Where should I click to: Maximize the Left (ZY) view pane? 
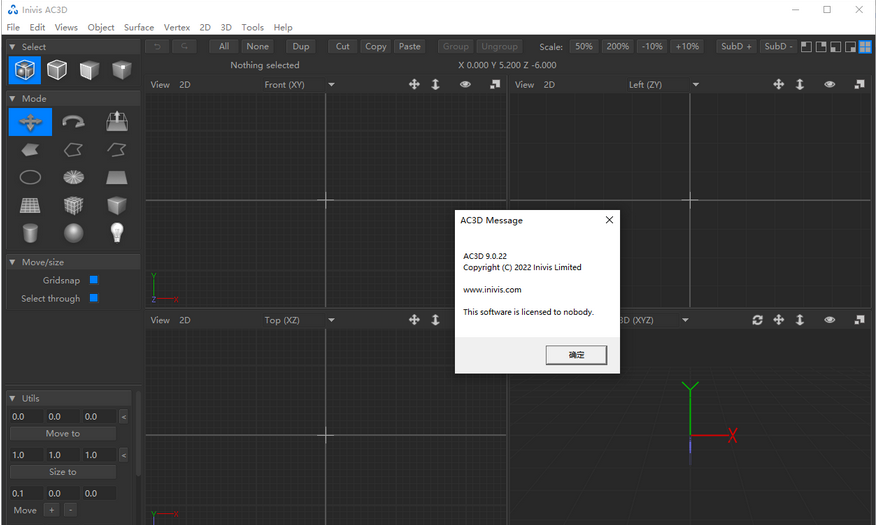pyautogui.click(x=860, y=84)
